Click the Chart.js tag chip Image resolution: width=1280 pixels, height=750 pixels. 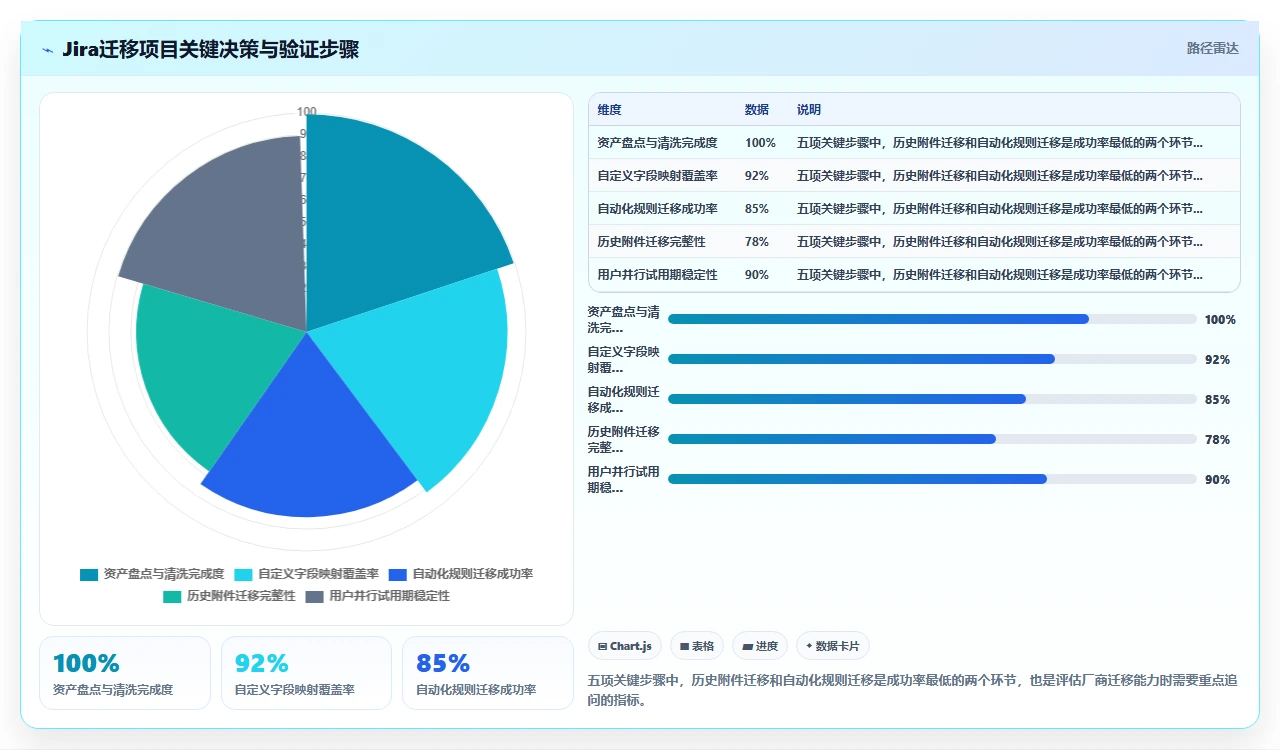pyautogui.click(x=625, y=646)
